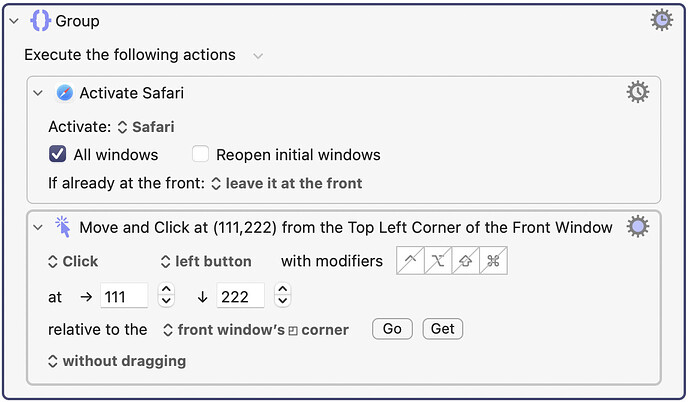Collapse the Group action

tap(14, 20)
